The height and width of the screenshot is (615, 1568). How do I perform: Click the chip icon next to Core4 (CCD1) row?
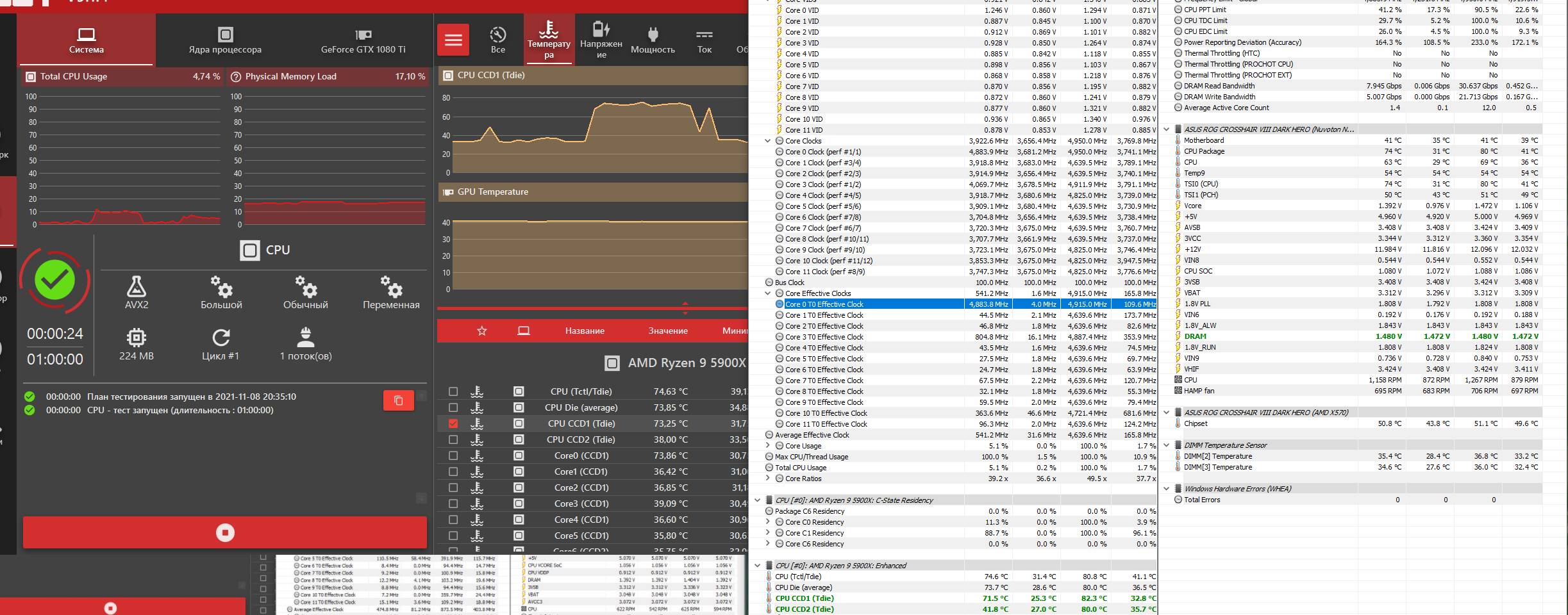pos(519,520)
